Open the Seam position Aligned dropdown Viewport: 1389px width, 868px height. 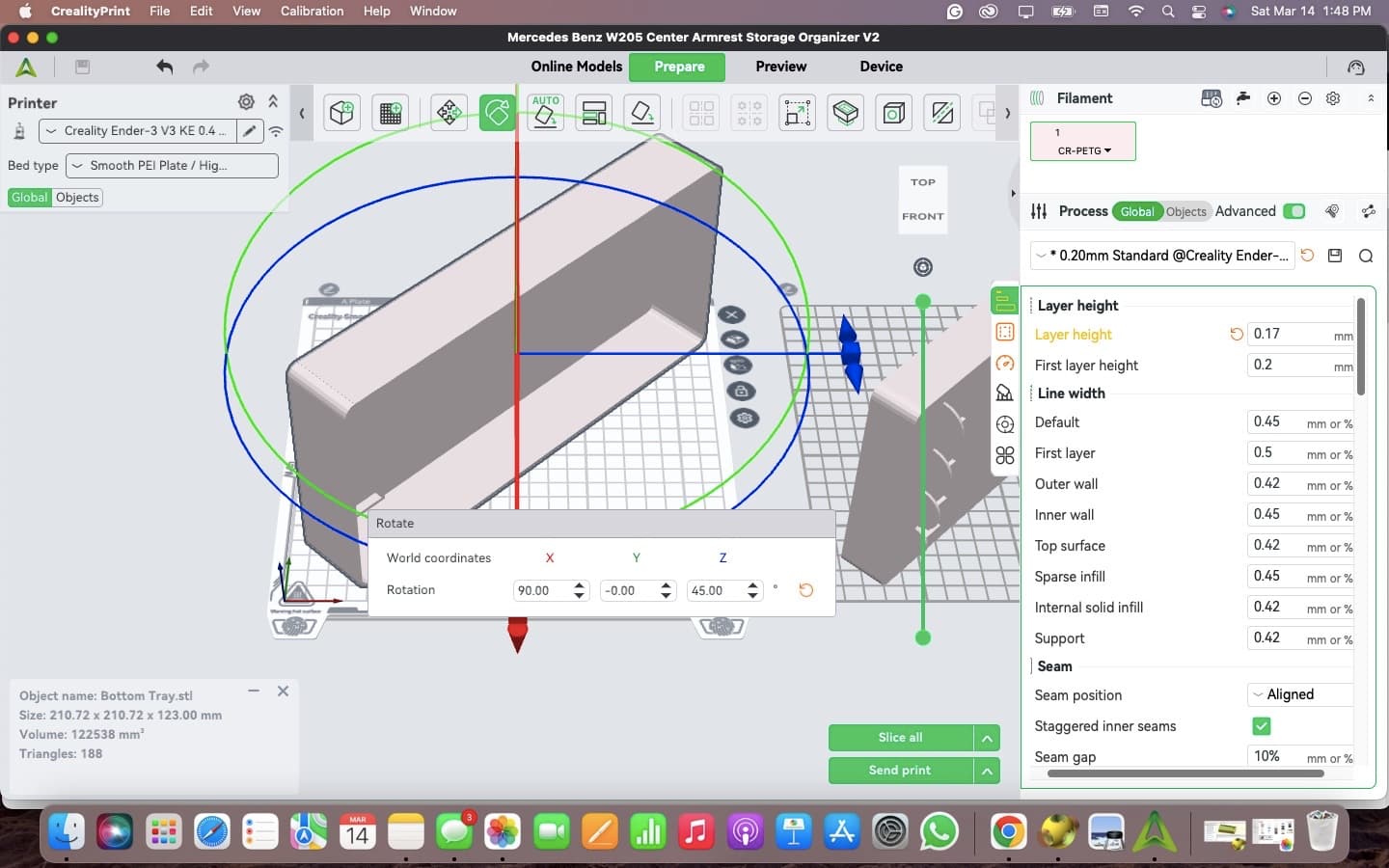pos(1300,694)
